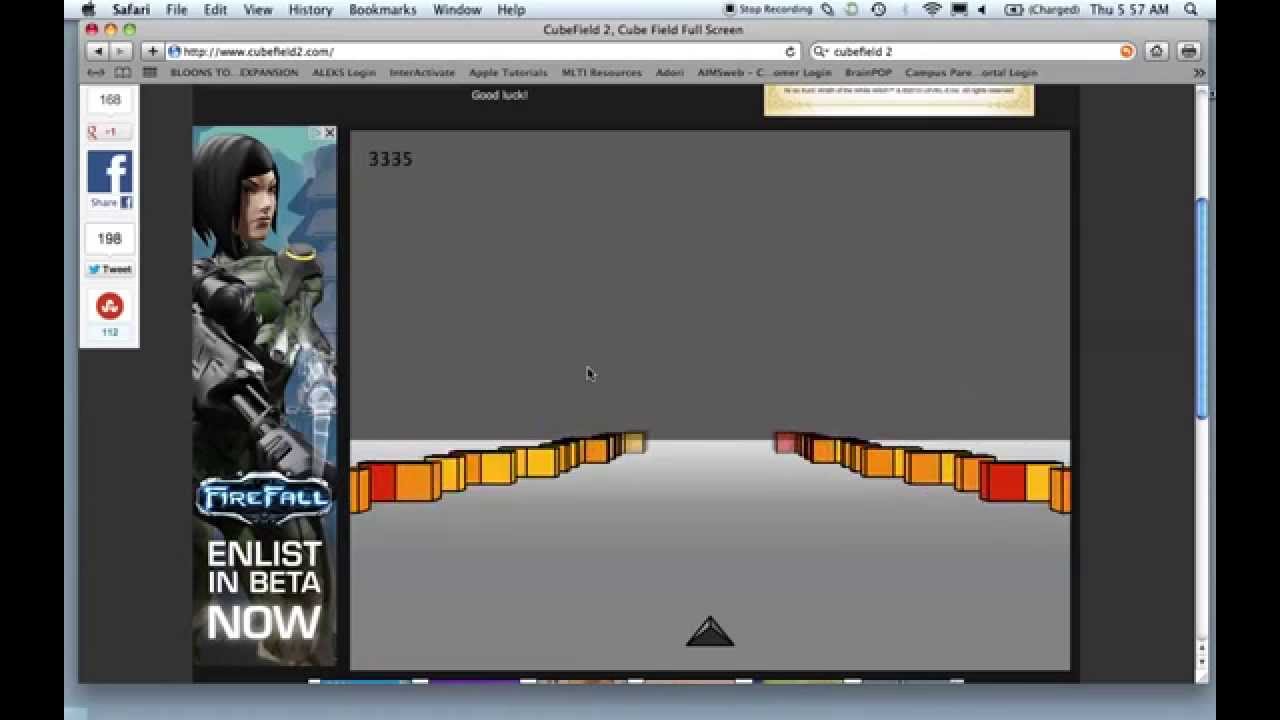The height and width of the screenshot is (720, 1280).
Task: Open InterActivate bookmark
Action: 422,72
